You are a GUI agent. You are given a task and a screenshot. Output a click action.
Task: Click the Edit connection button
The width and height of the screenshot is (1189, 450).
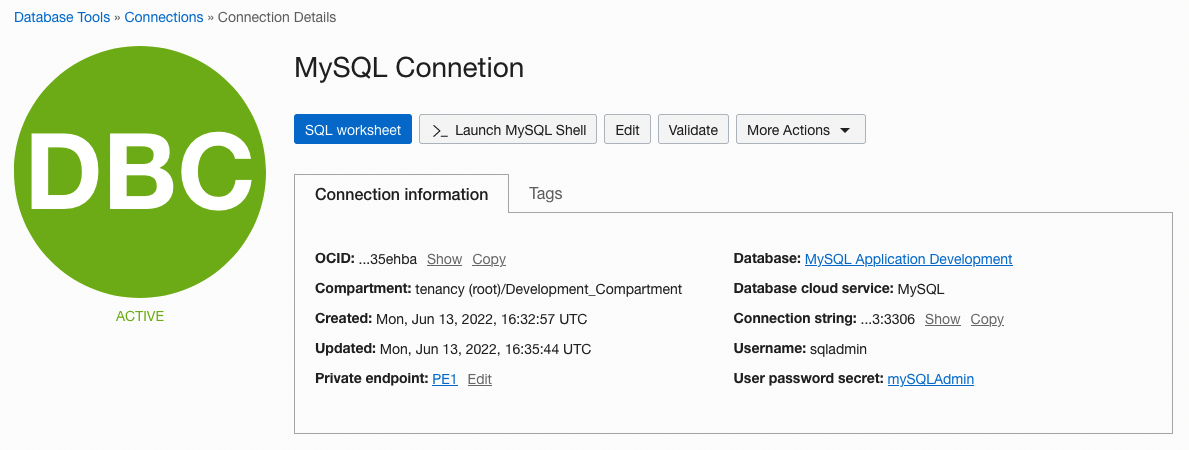pyautogui.click(x=627, y=130)
